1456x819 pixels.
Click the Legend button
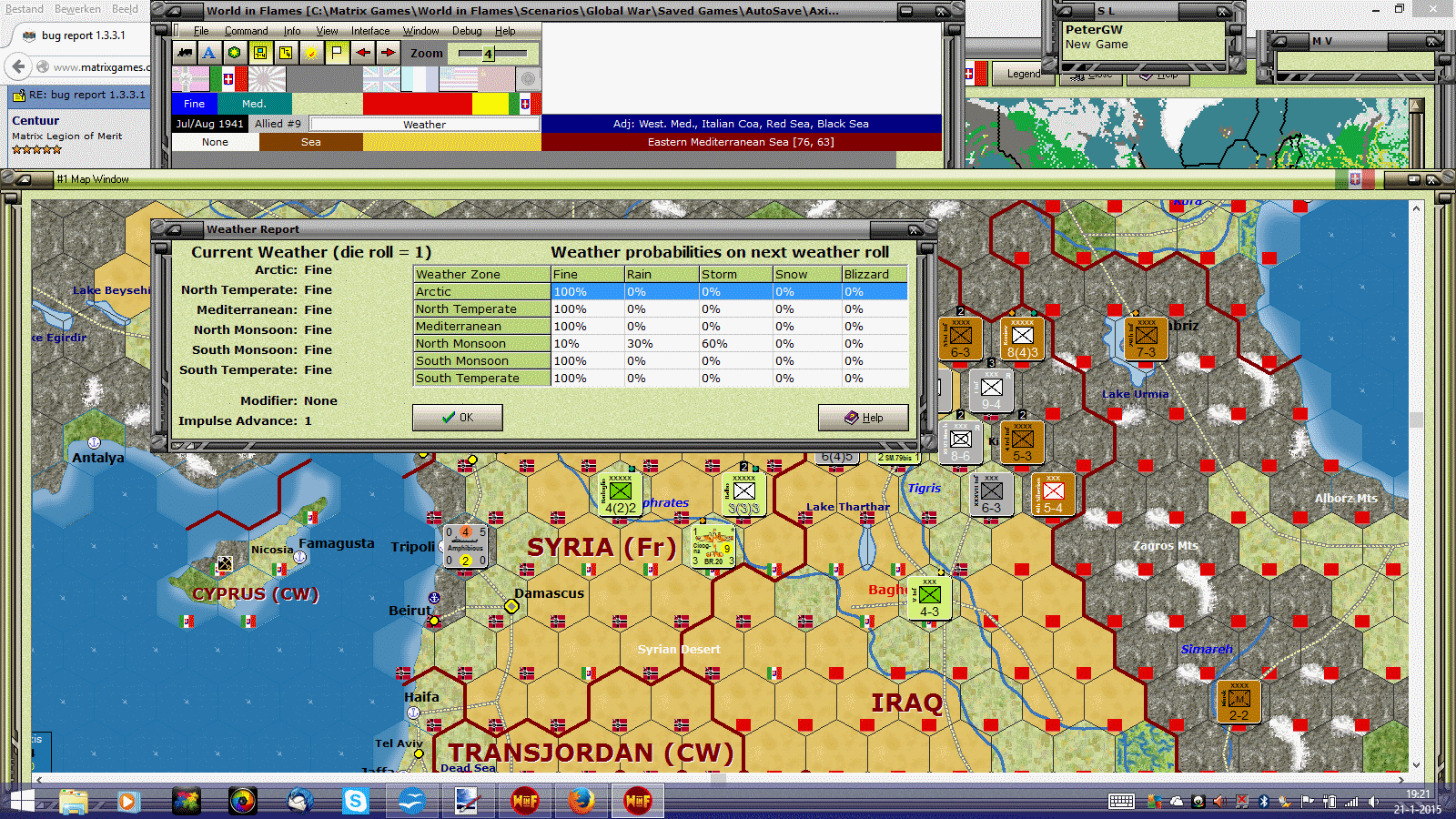click(x=1024, y=74)
